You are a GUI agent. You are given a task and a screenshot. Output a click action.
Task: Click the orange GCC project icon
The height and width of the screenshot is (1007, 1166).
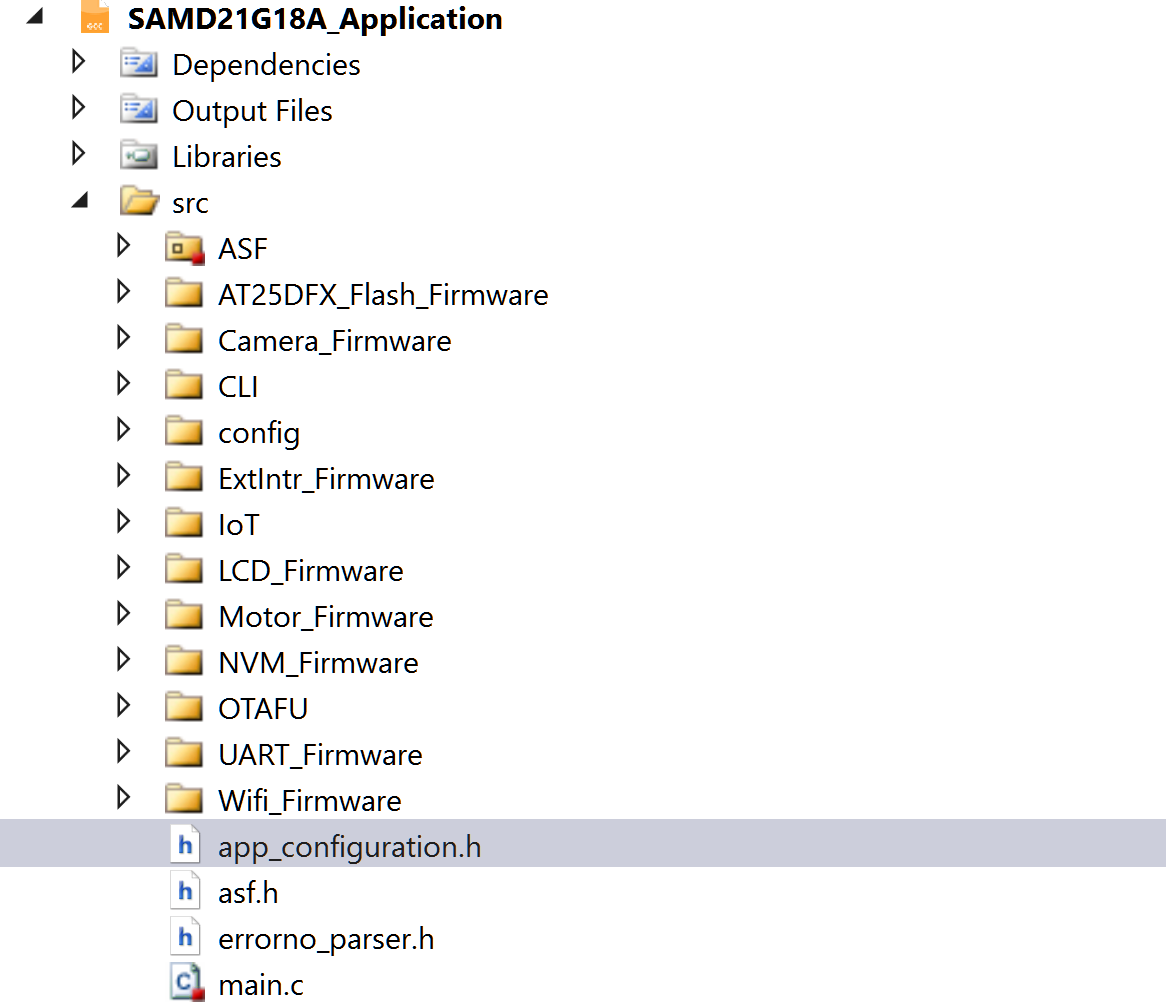[x=95, y=16]
